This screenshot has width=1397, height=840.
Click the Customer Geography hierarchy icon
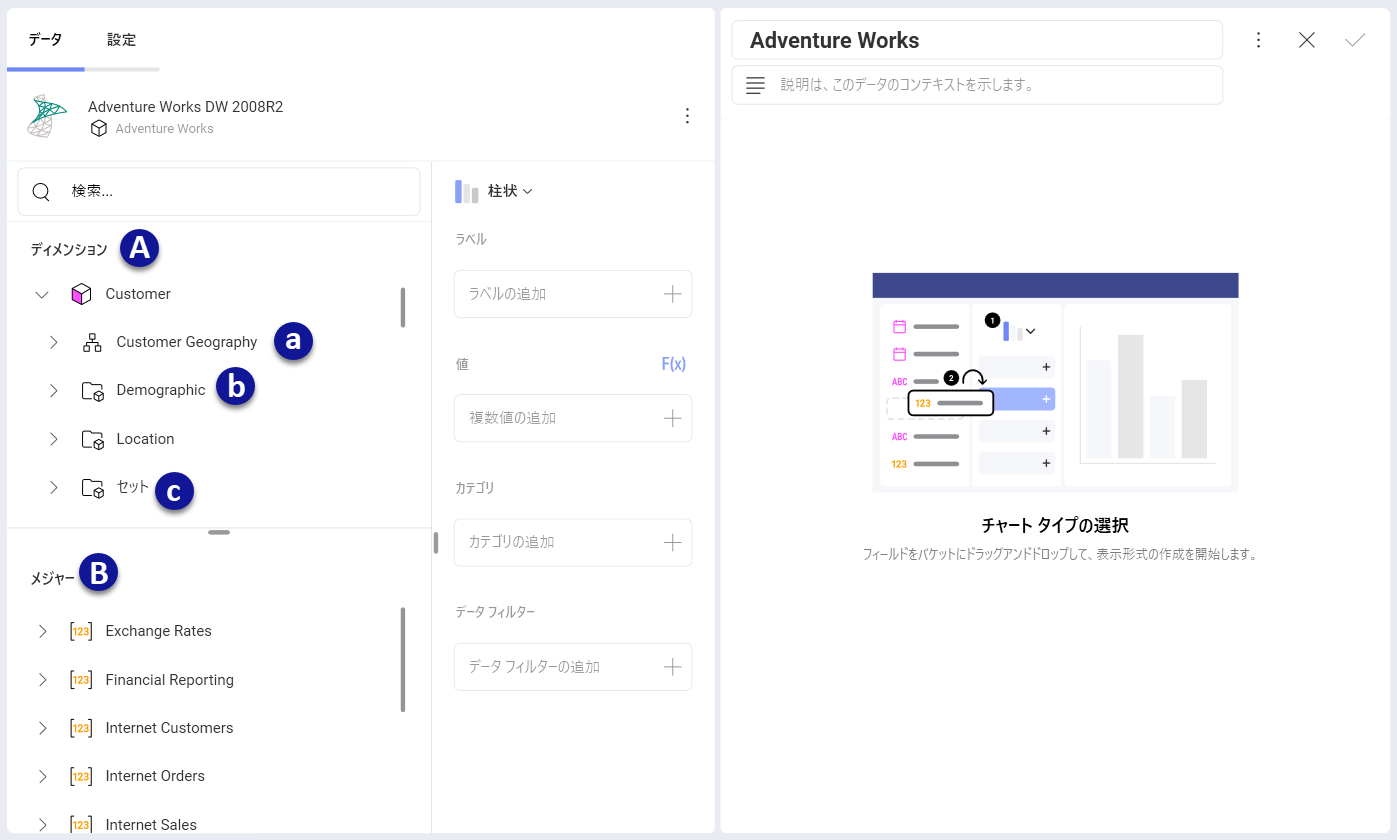pyautogui.click(x=93, y=342)
